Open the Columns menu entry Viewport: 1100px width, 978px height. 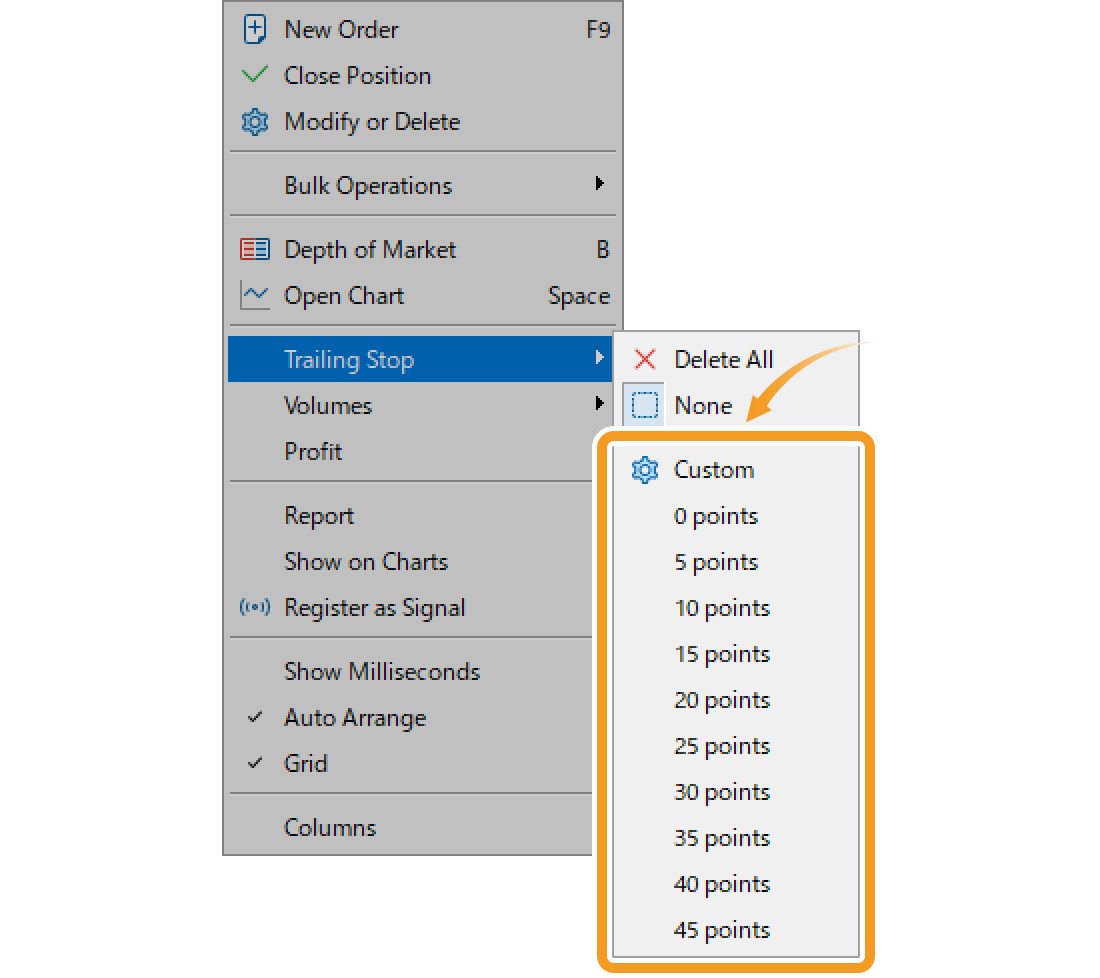(330, 827)
